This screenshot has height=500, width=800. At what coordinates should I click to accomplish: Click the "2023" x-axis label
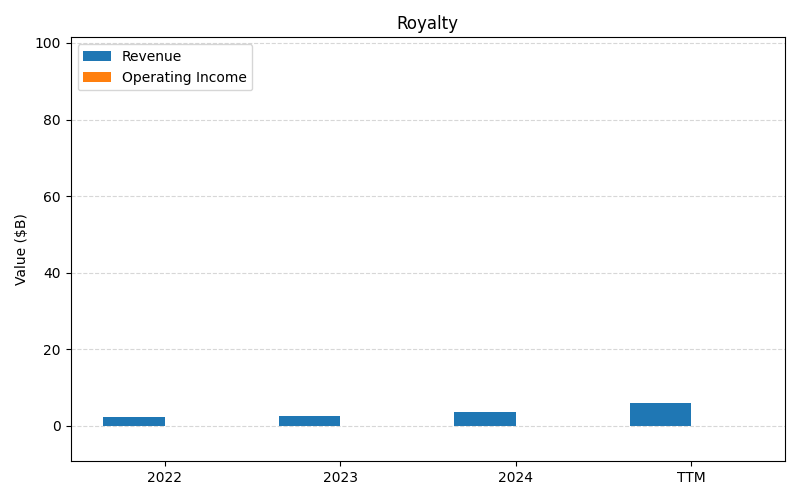coord(340,478)
